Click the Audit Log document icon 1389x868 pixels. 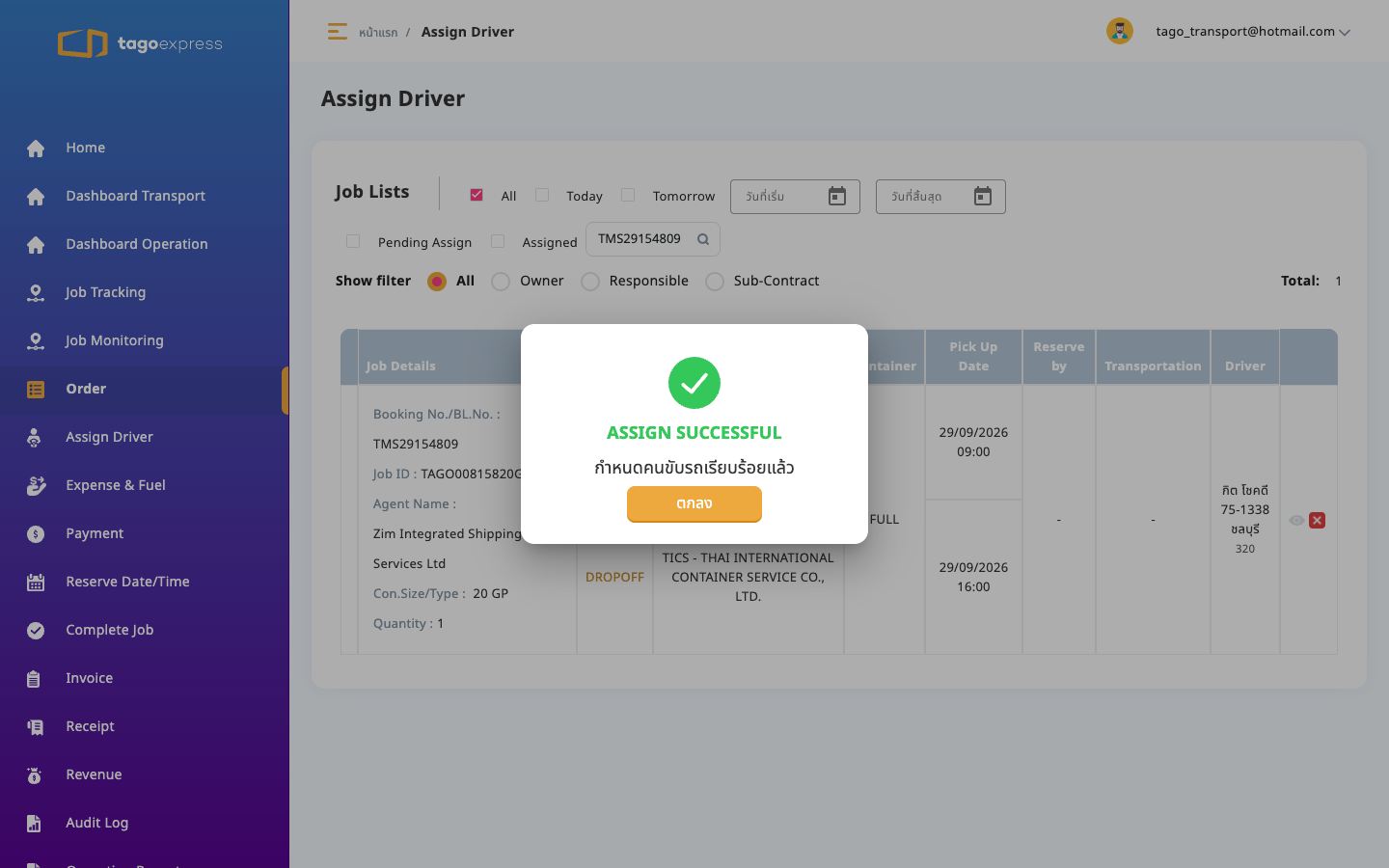[x=34, y=823]
